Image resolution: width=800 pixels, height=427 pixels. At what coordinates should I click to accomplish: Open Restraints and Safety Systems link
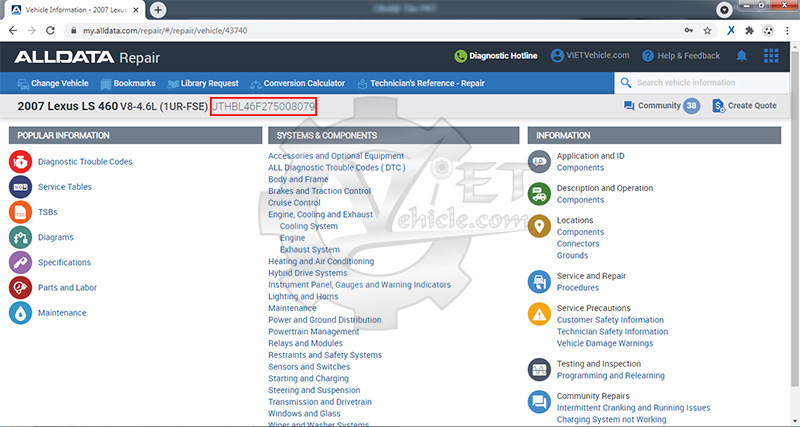click(x=325, y=355)
